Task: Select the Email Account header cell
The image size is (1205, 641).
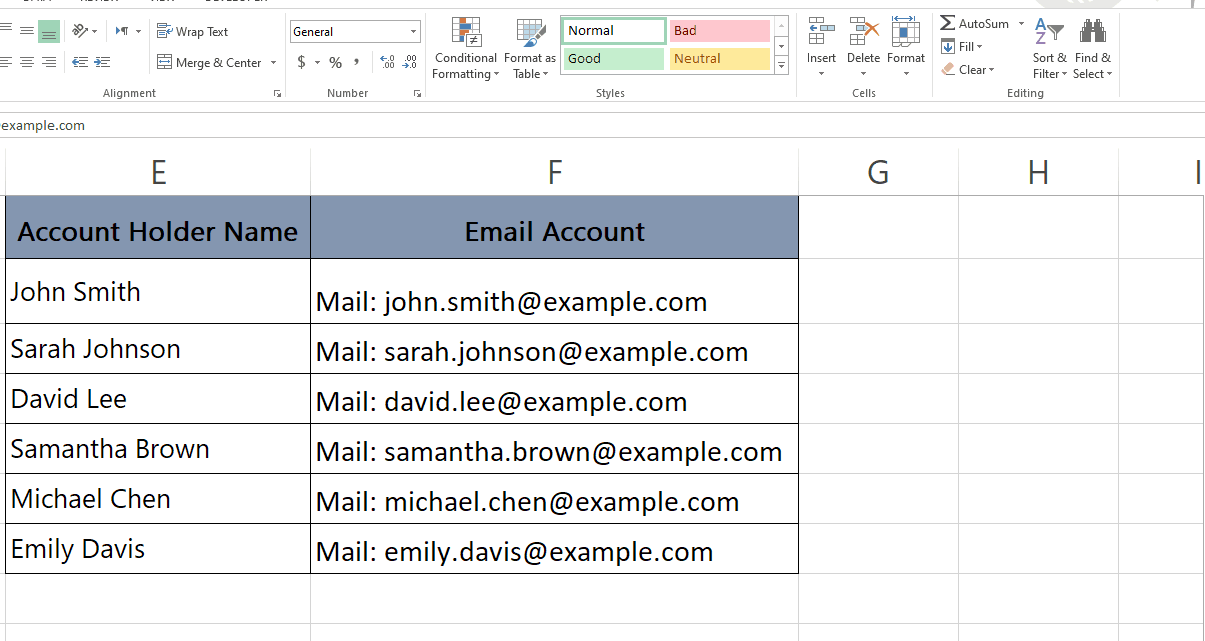Action: tap(555, 228)
